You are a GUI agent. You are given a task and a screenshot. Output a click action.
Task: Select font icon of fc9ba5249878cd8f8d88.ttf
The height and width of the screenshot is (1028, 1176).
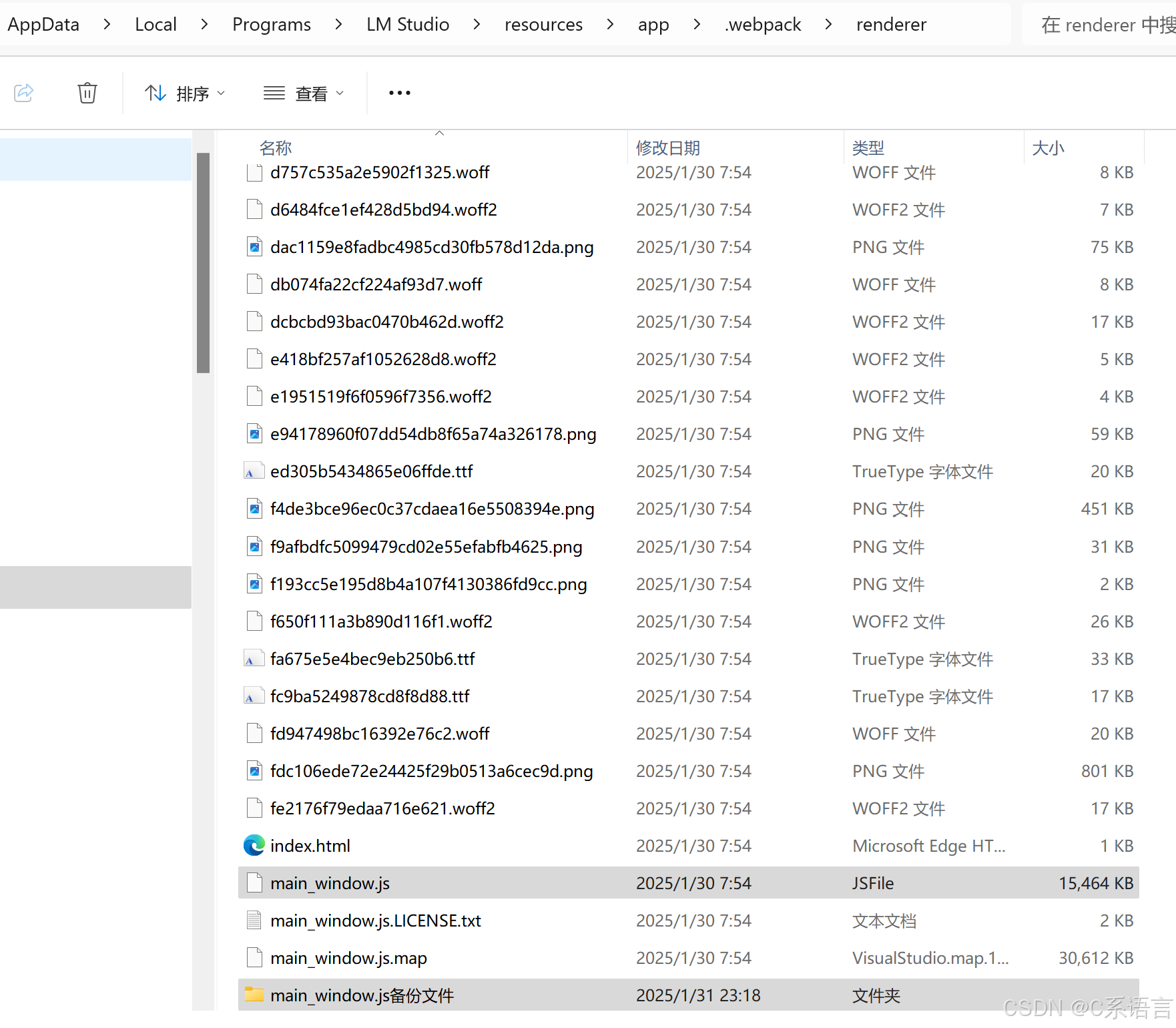pos(253,696)
